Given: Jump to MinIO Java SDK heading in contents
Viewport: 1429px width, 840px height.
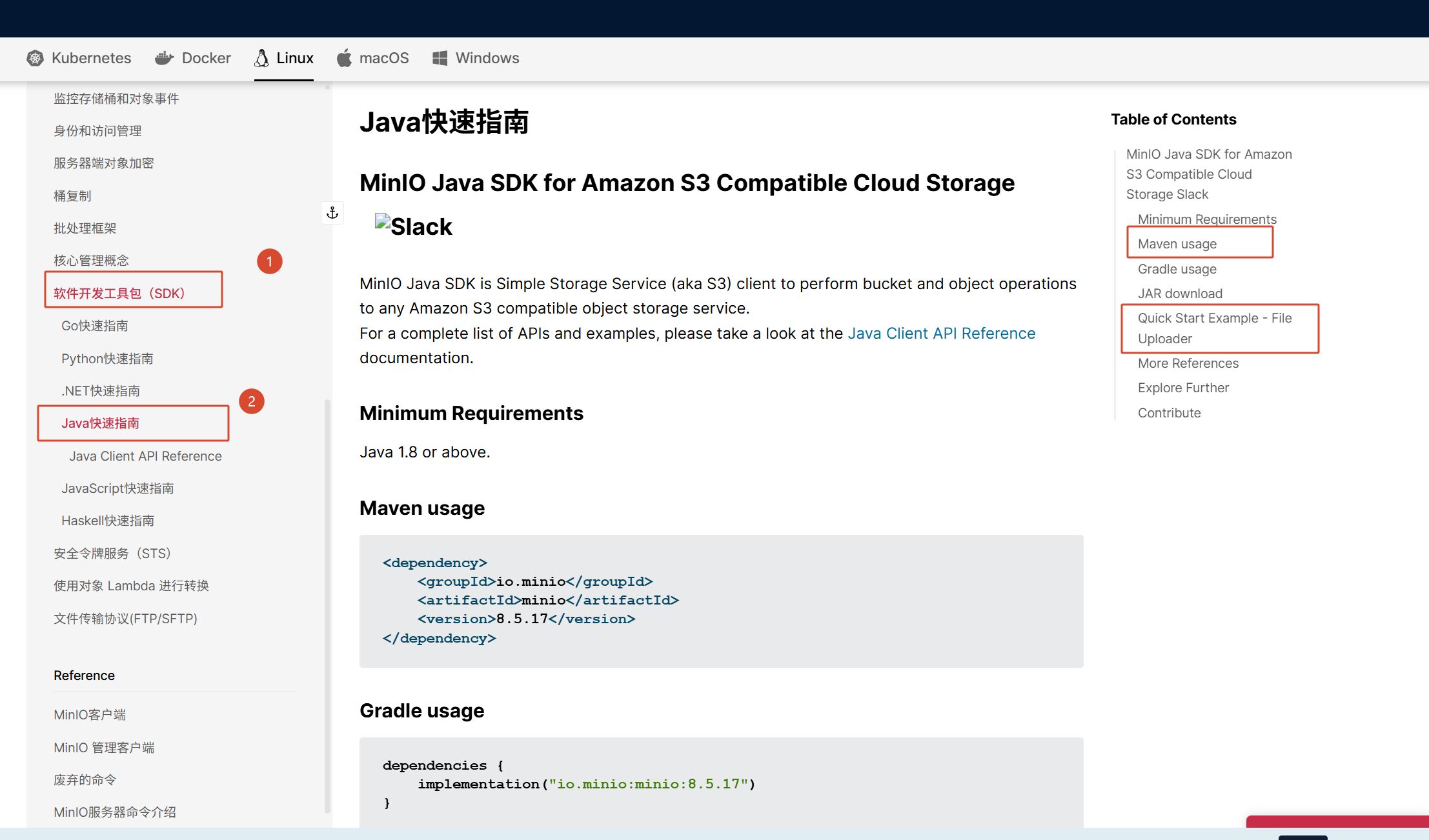Looking at the screenshot, I should pos(1209,174).
